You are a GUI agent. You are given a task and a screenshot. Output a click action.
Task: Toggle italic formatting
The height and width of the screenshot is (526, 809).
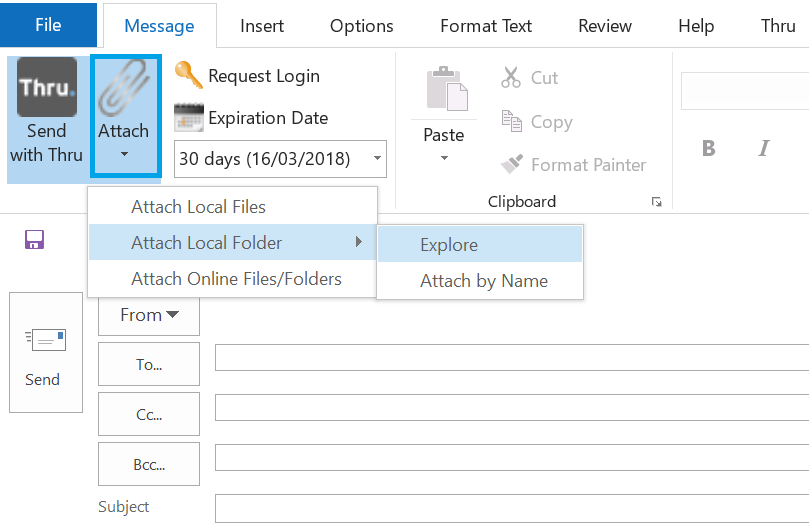(764, 149)
